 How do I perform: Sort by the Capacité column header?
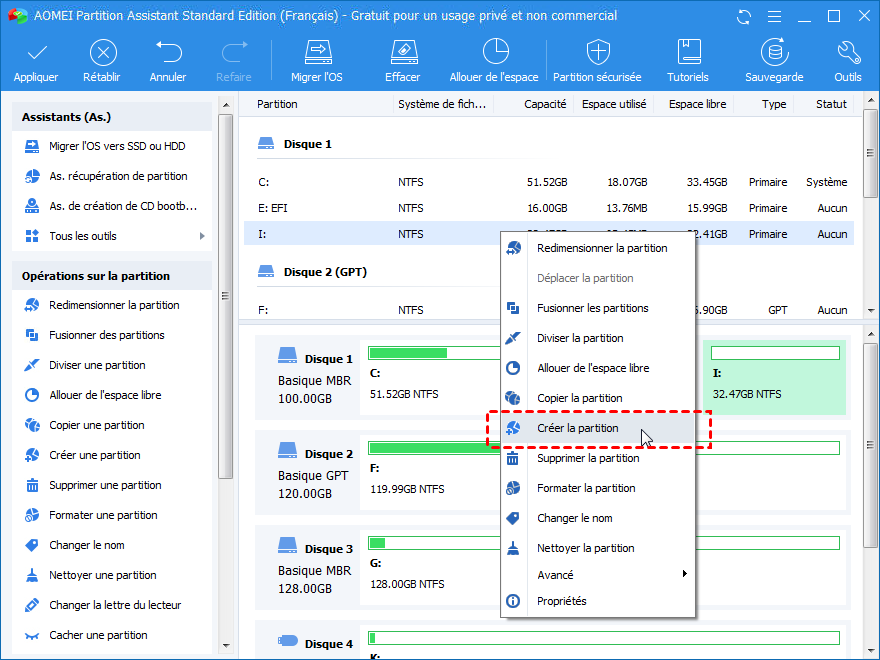pos(545,104)
